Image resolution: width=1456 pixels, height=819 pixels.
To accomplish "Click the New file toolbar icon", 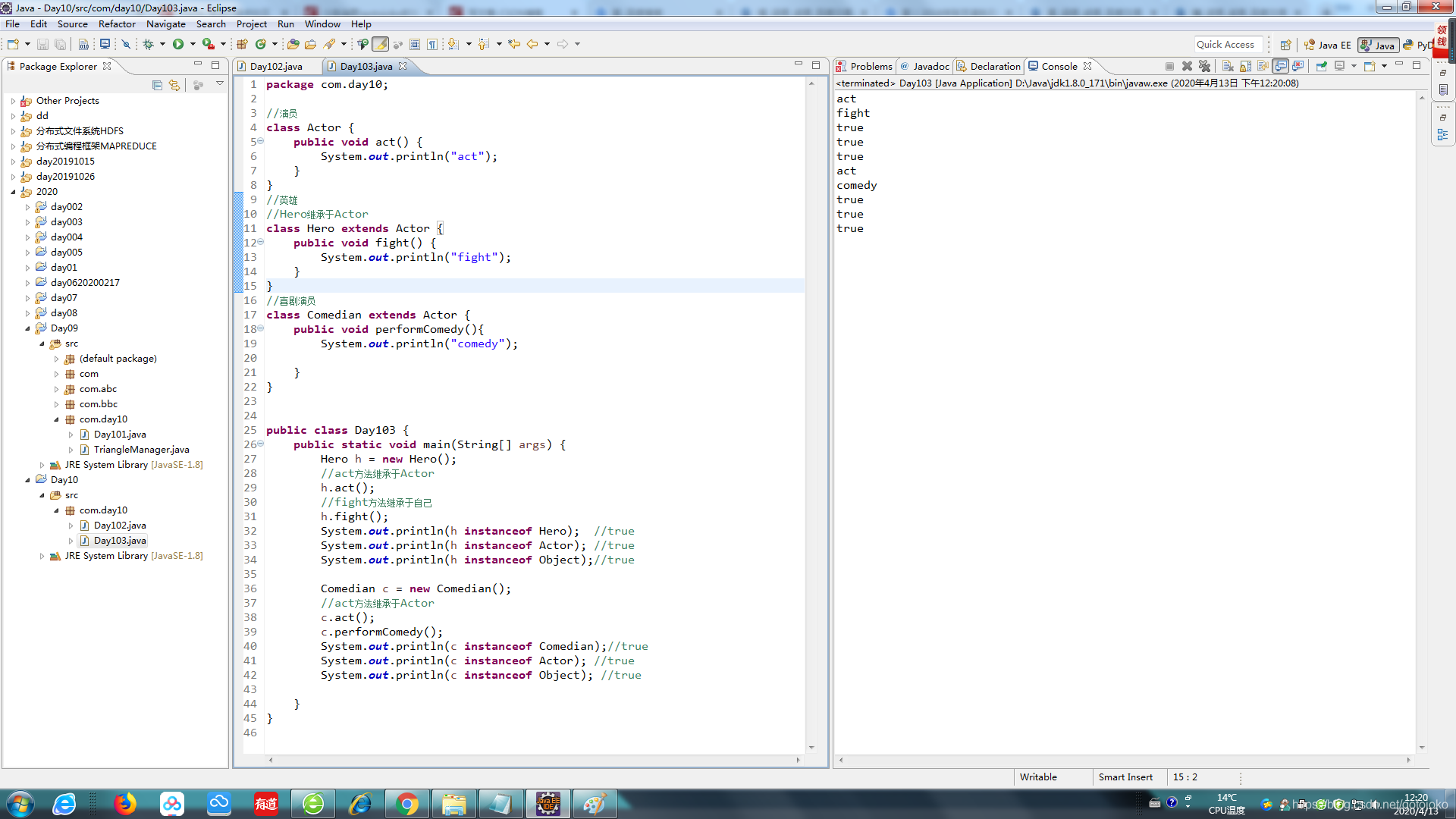I will (x=13, y=44).
